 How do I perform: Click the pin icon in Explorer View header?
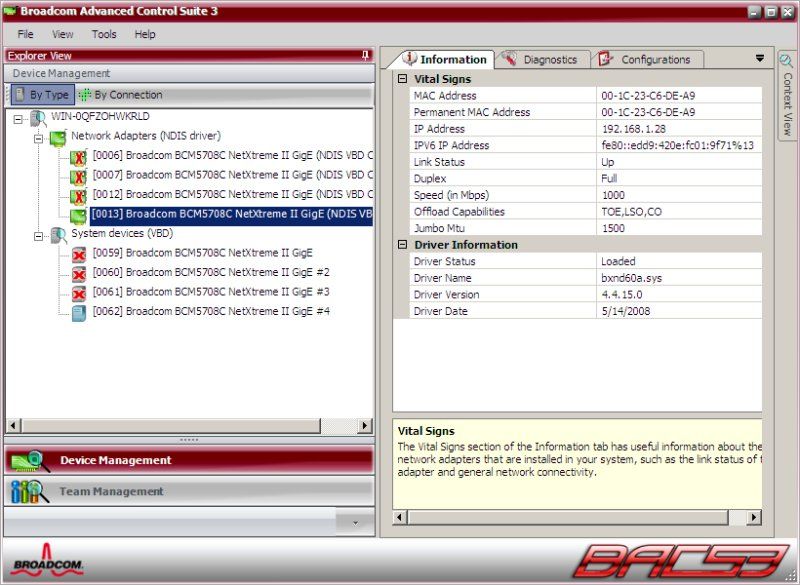click(x=365, y=55)
